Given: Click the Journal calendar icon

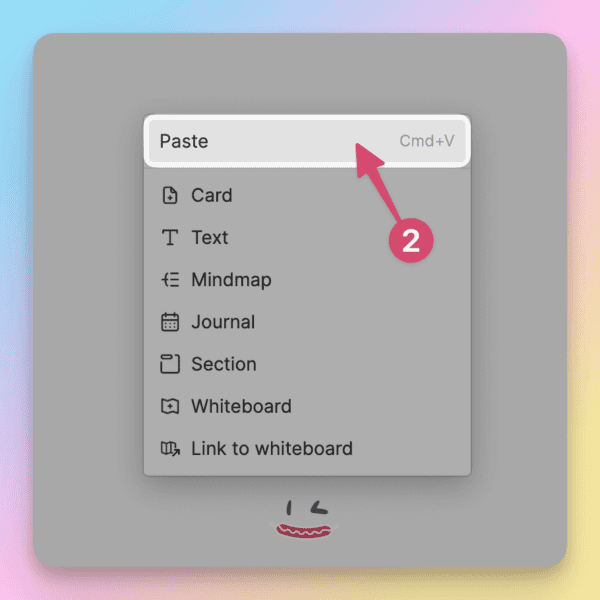Looking at the screenshot, I should [x=170, y=322].
